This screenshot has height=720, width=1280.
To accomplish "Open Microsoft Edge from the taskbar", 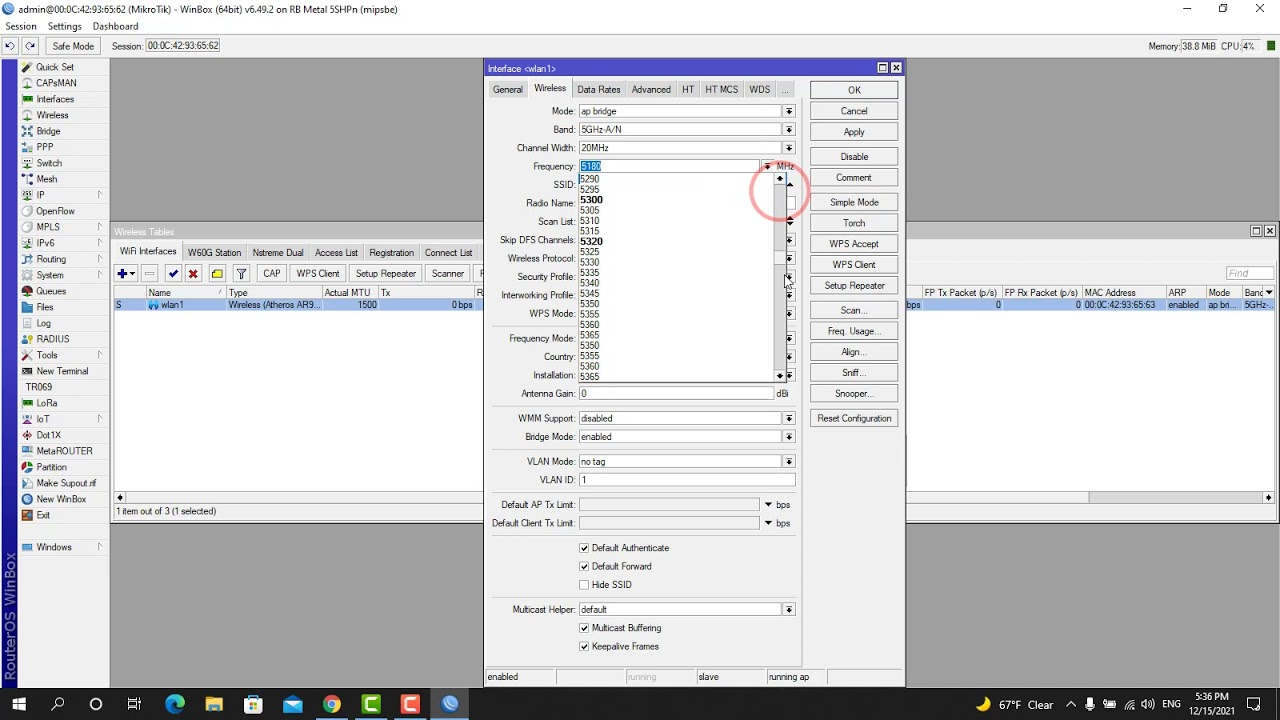I will coord(174,704).
